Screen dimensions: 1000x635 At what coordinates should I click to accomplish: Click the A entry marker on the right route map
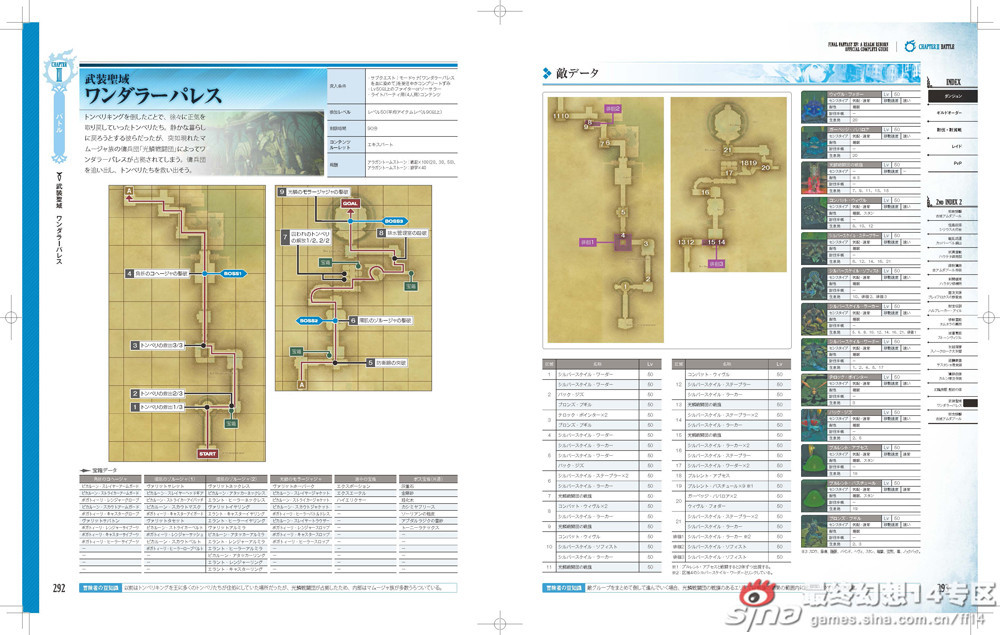[x=302, y=384]
